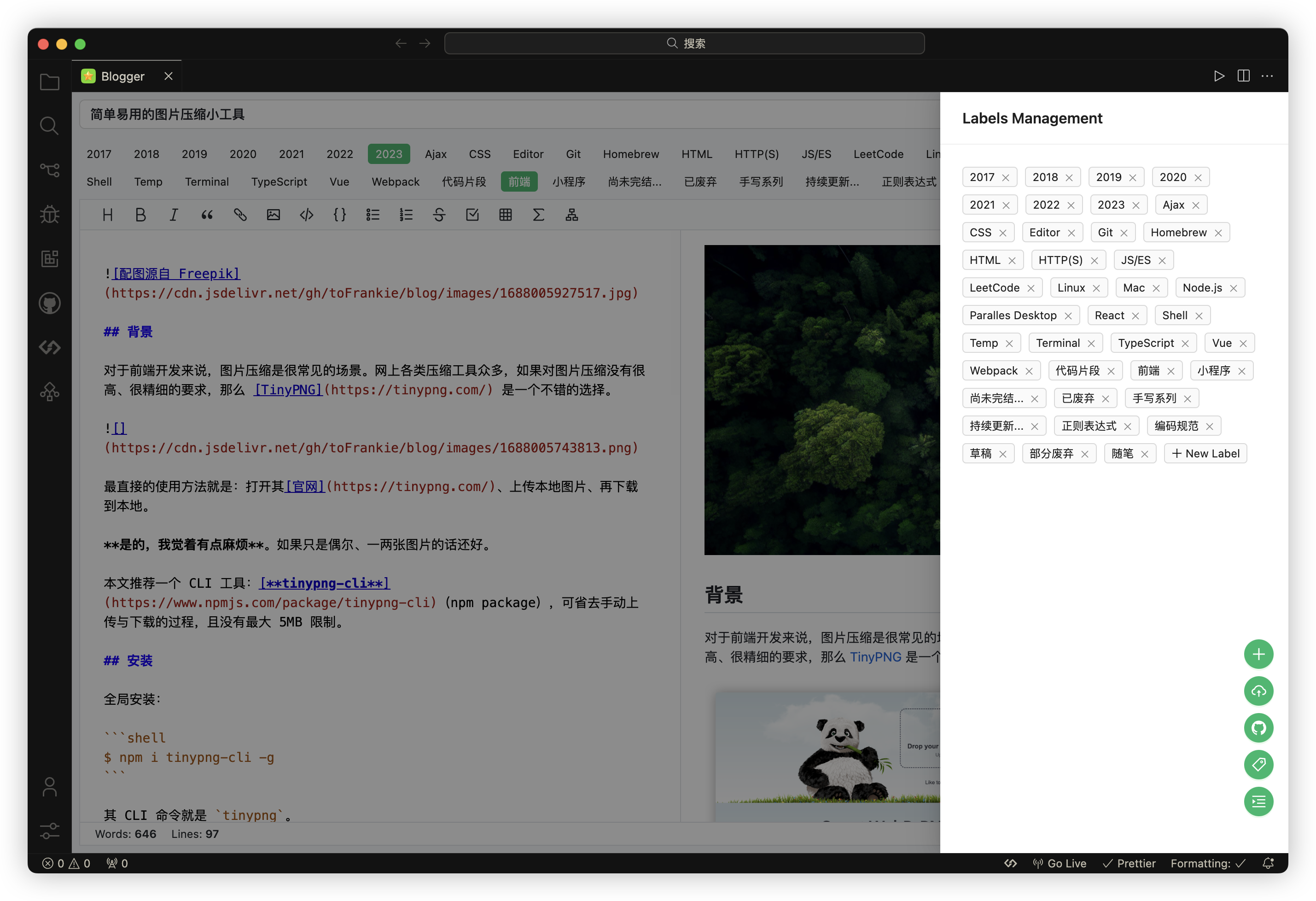The width and height of the screenshot is (1316, 901).
Task: Open the Explorer folder icon in activity bar
Action: [x=50, y=82]
